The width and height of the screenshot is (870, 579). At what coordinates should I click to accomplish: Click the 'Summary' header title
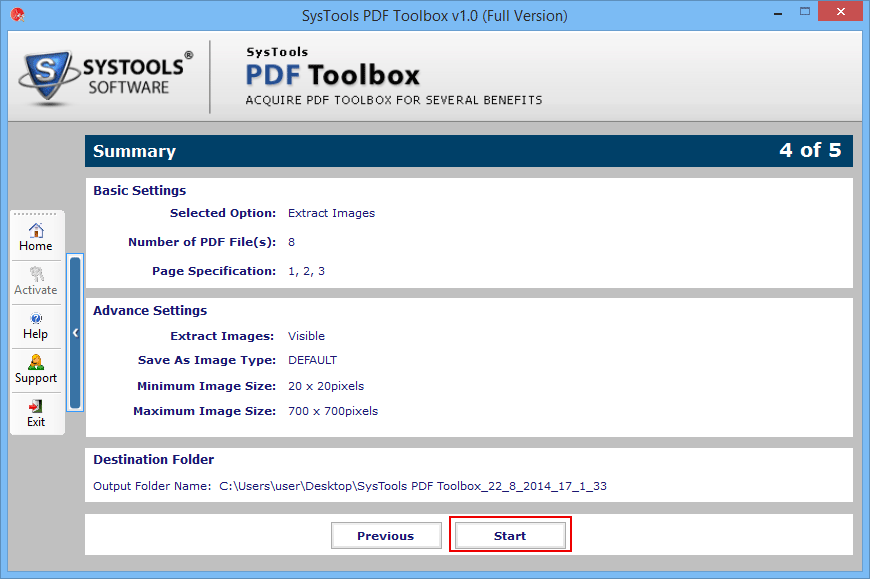[x=135, y=151]
